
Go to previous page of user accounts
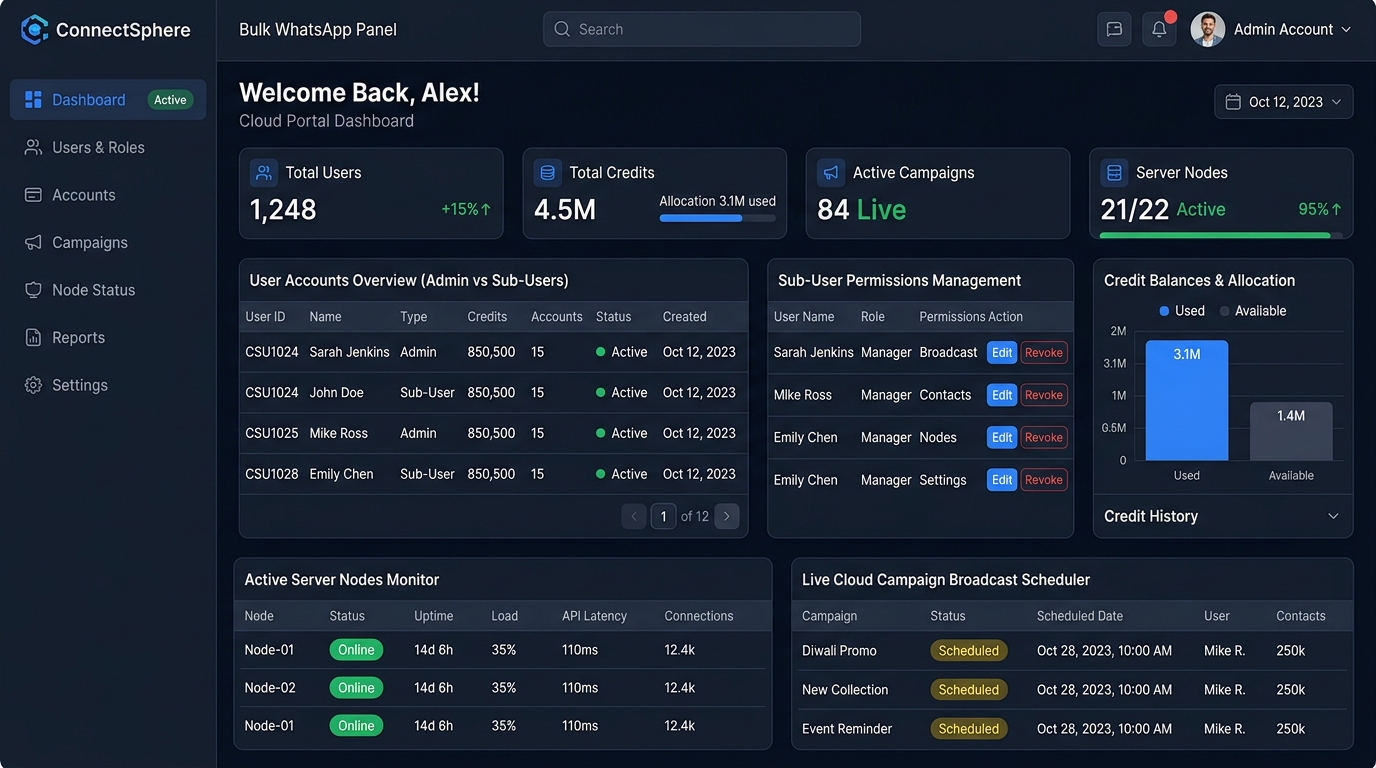coord(634,516)
